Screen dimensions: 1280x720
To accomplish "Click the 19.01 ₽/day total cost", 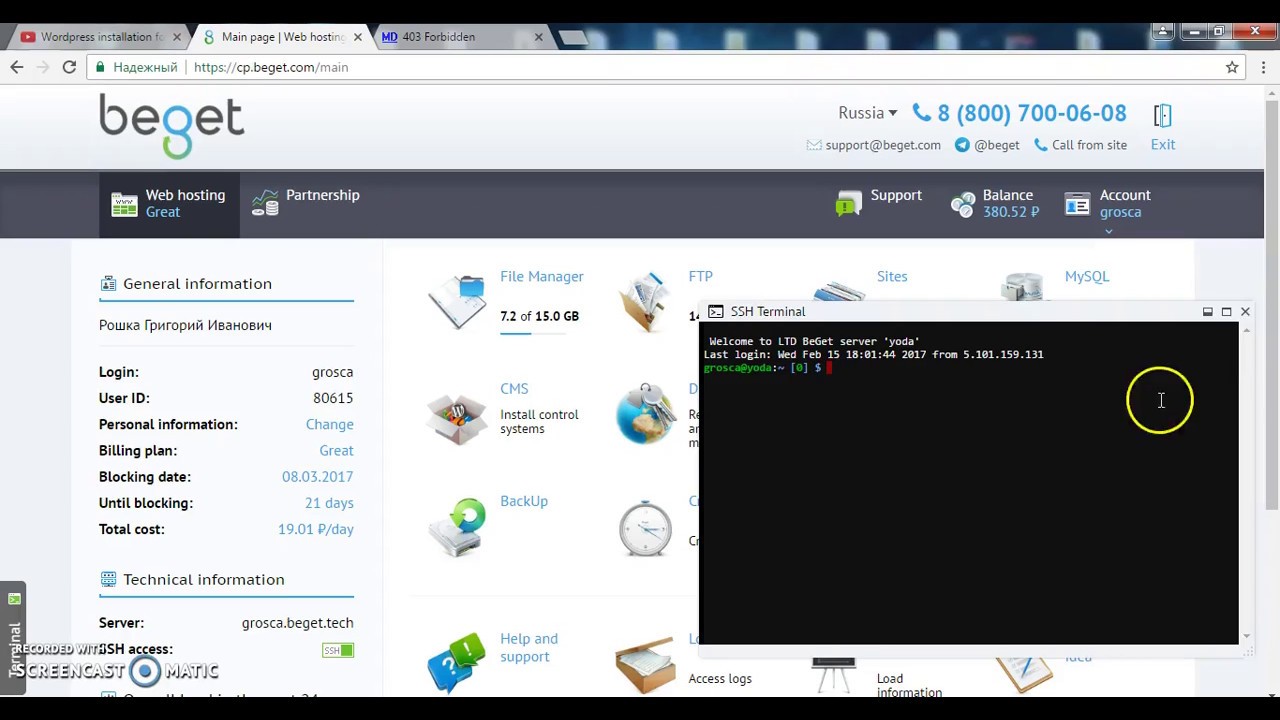I will [316, 529].
